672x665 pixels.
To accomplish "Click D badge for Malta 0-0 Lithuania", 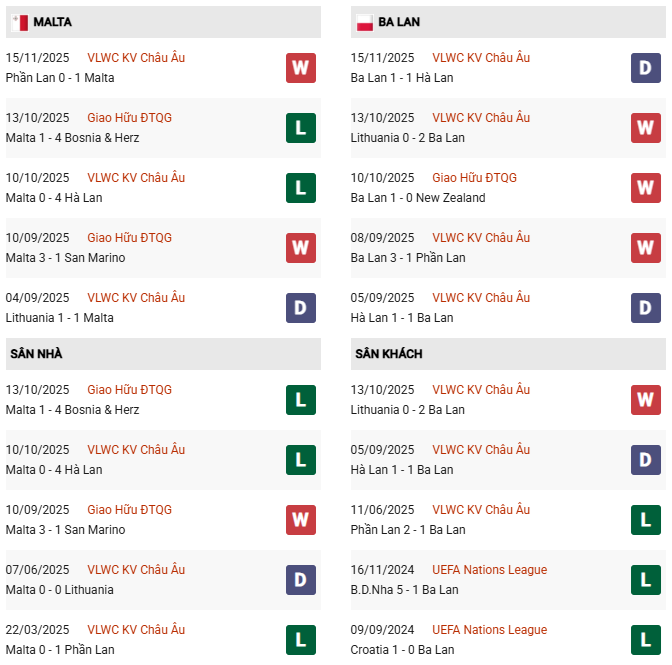I will 300,580.
